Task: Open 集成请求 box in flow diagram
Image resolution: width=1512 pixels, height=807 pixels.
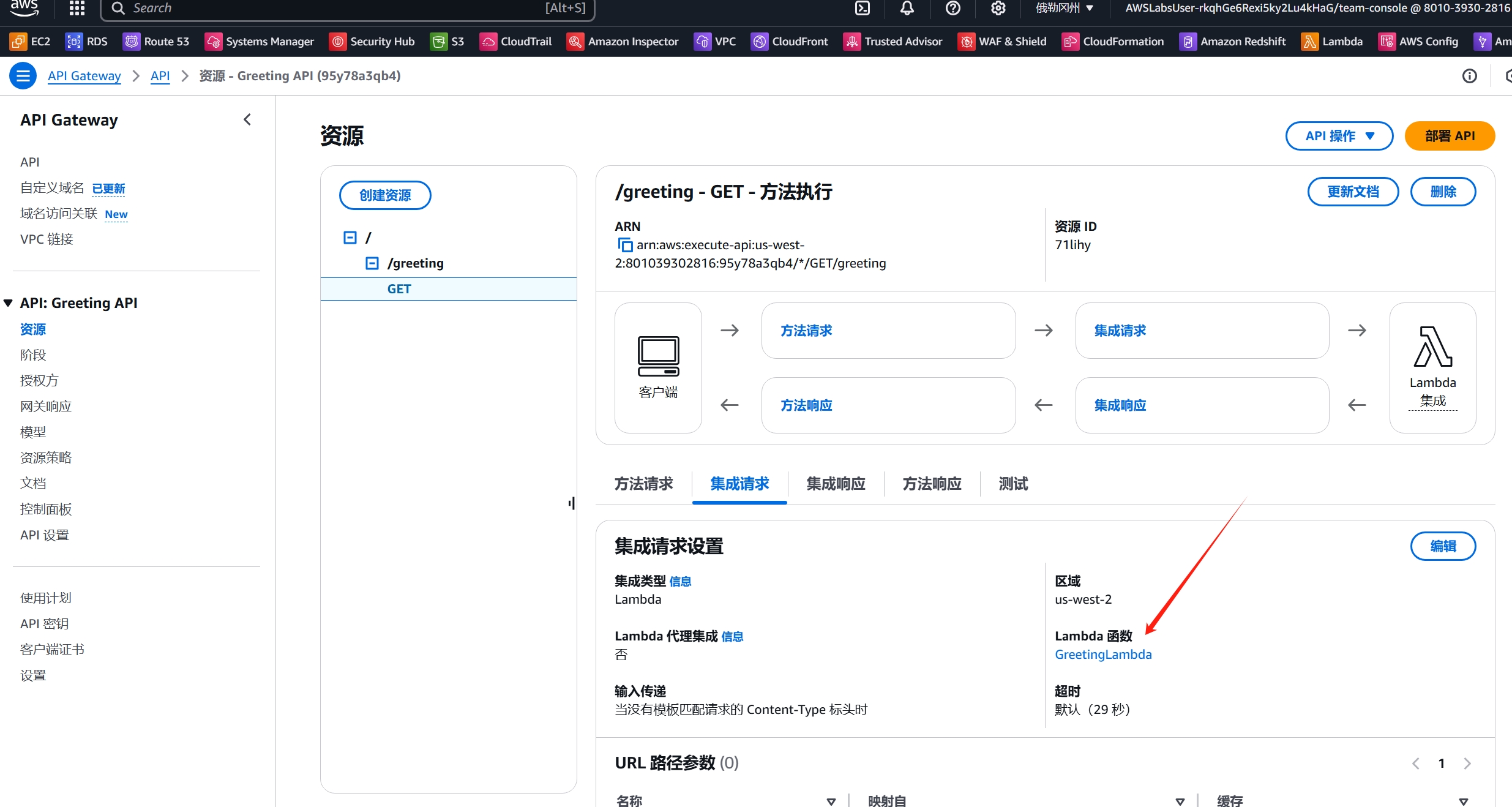Action: tap(1202, 331)
